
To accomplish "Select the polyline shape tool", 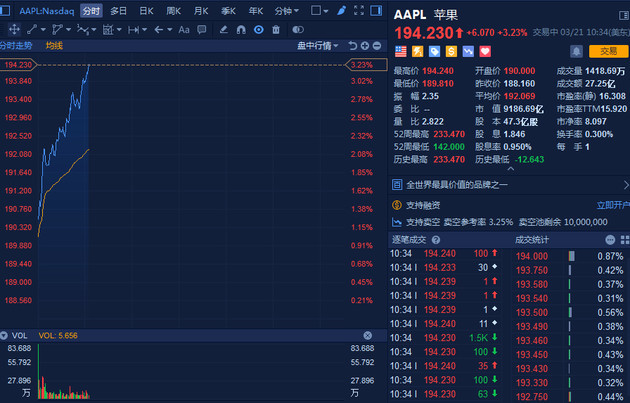I will tap(57, 29).
